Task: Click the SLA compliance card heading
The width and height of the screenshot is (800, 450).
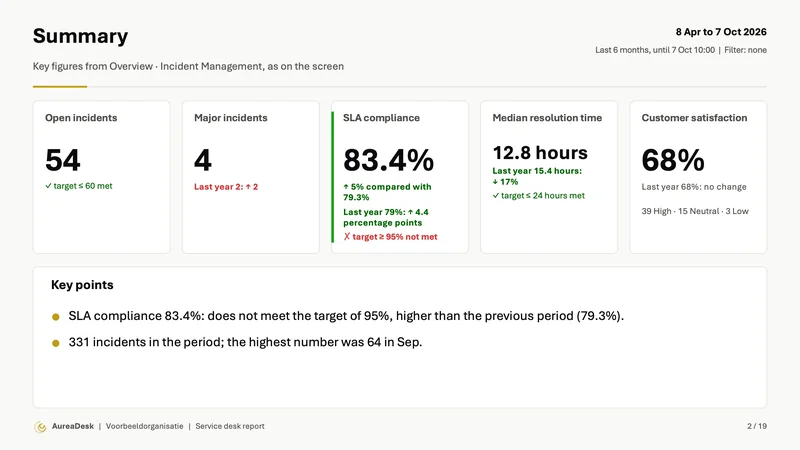Action: (381, 118)
